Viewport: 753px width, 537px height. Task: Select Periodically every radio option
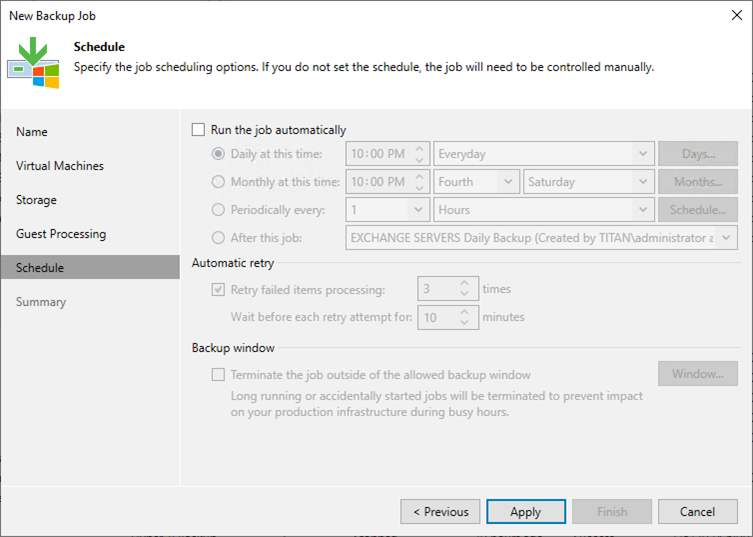point(218,210)
